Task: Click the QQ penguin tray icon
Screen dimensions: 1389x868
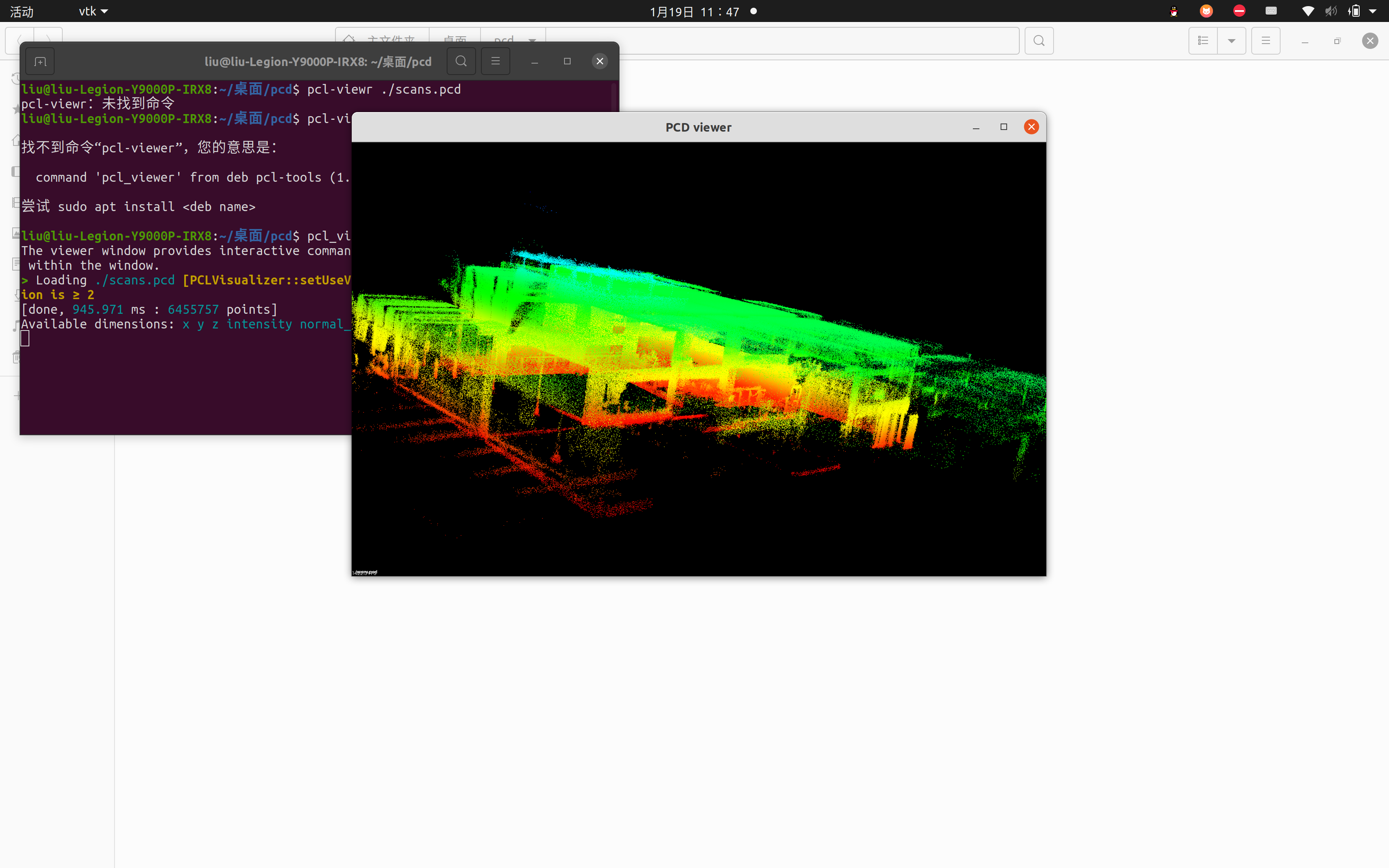Action: [x=1174, y=11]
